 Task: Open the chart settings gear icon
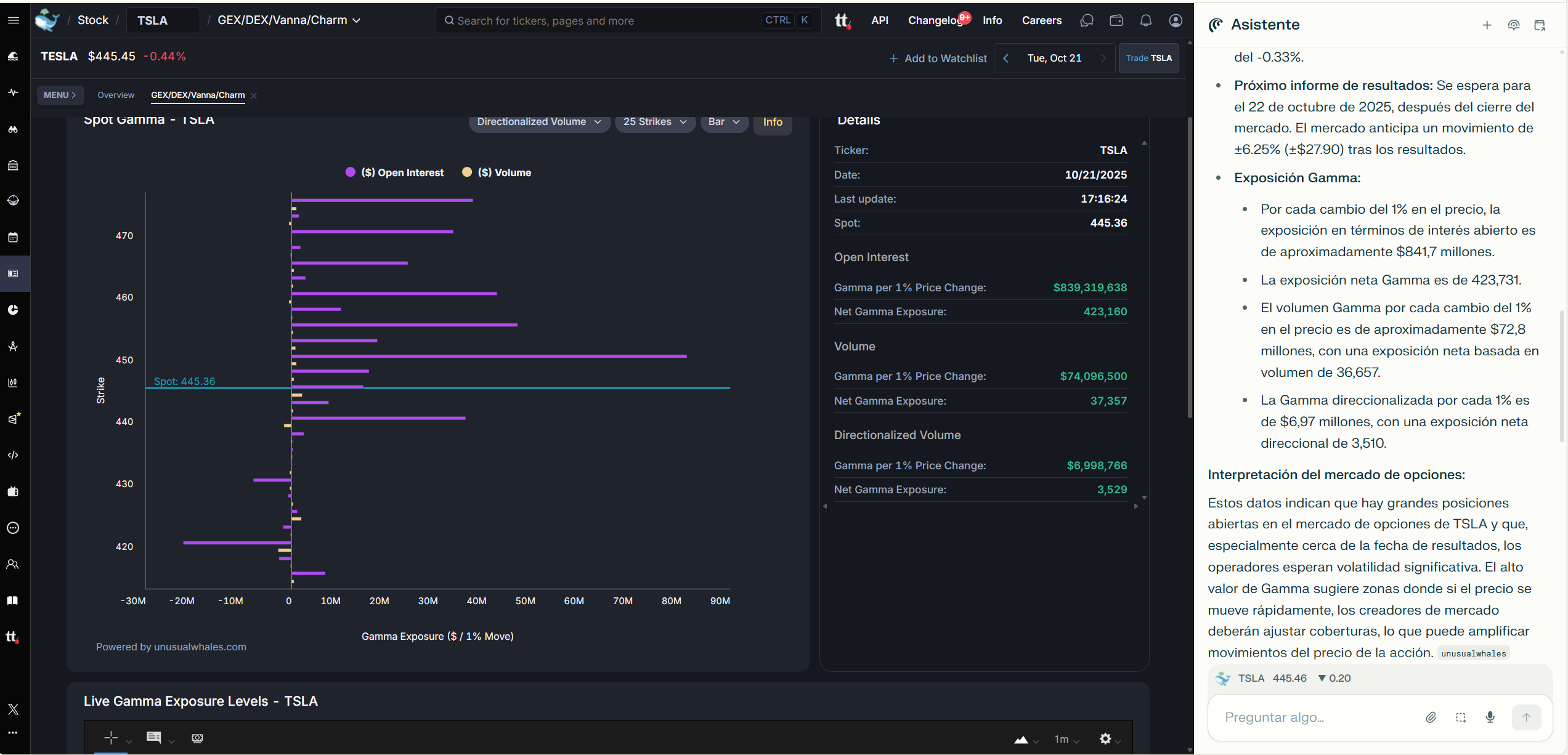[1105, 738]
